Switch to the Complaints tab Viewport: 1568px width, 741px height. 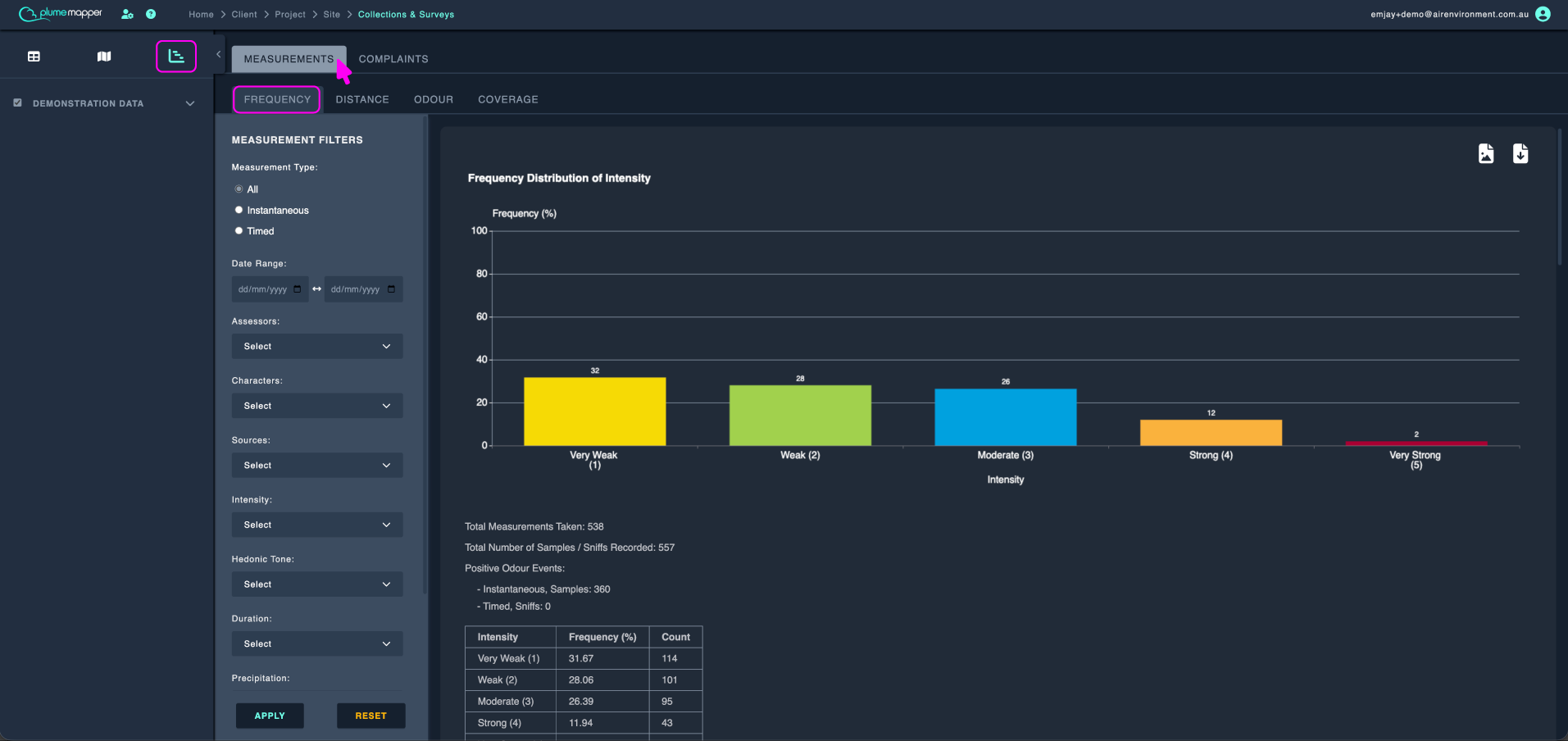pyautogui.click(x=393, y=59)
